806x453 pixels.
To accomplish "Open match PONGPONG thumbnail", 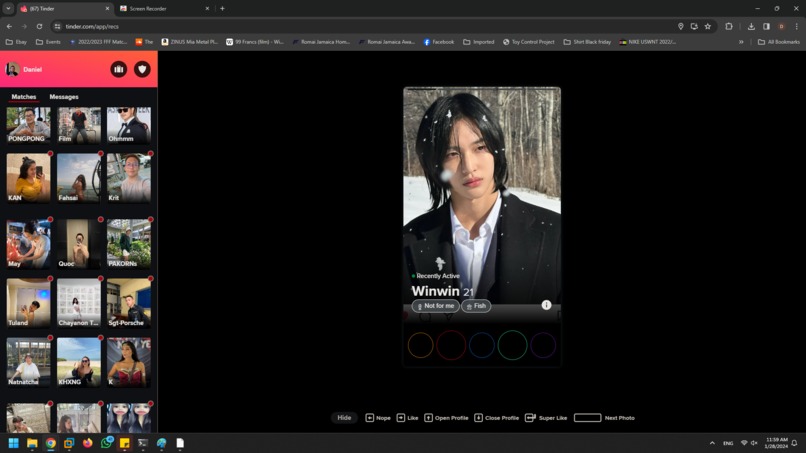I will tap(29, 125).
